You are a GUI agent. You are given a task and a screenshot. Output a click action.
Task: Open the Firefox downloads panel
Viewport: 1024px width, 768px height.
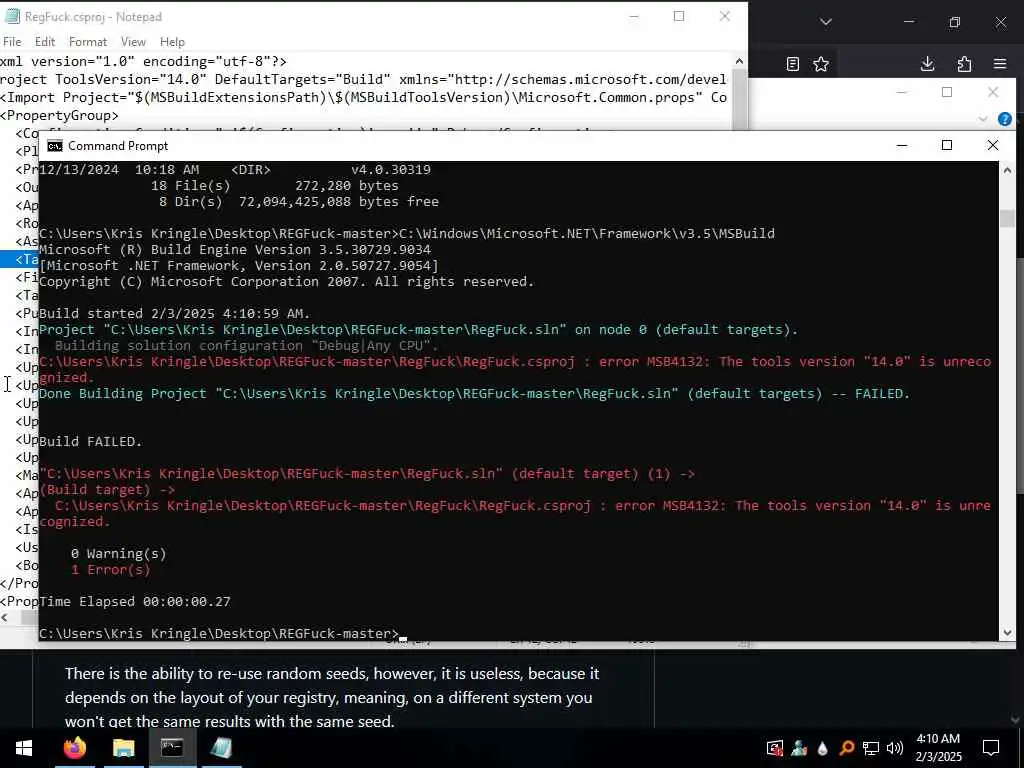pos(927,64)
